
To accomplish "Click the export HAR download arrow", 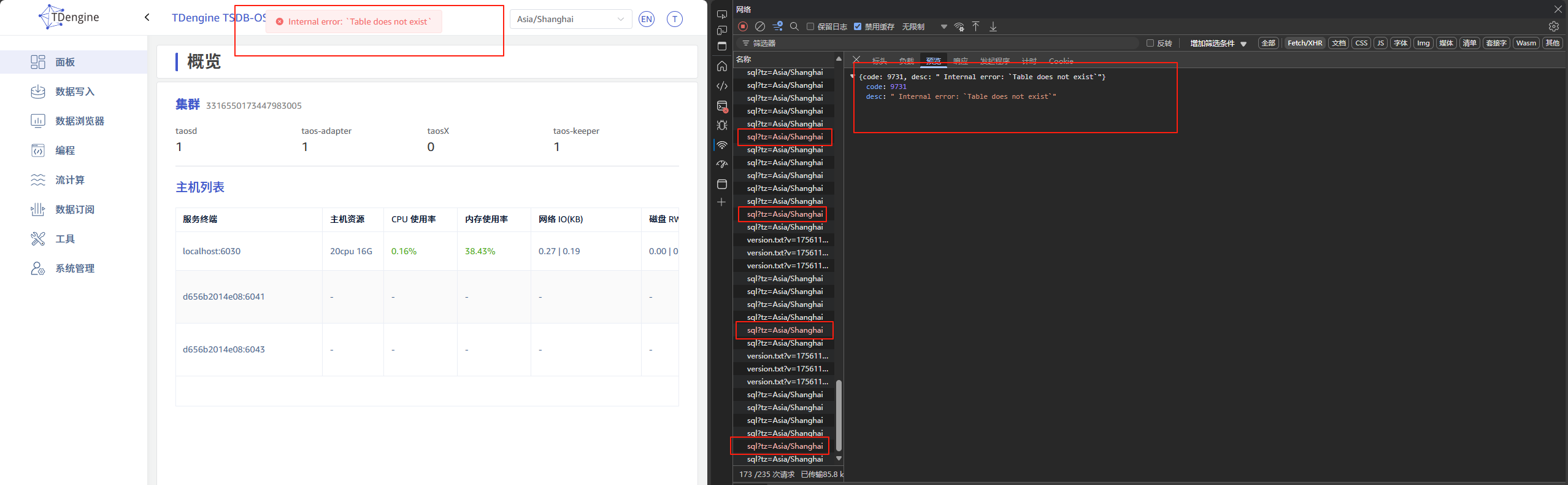I will pyautogui.click(x=993, y=26).
